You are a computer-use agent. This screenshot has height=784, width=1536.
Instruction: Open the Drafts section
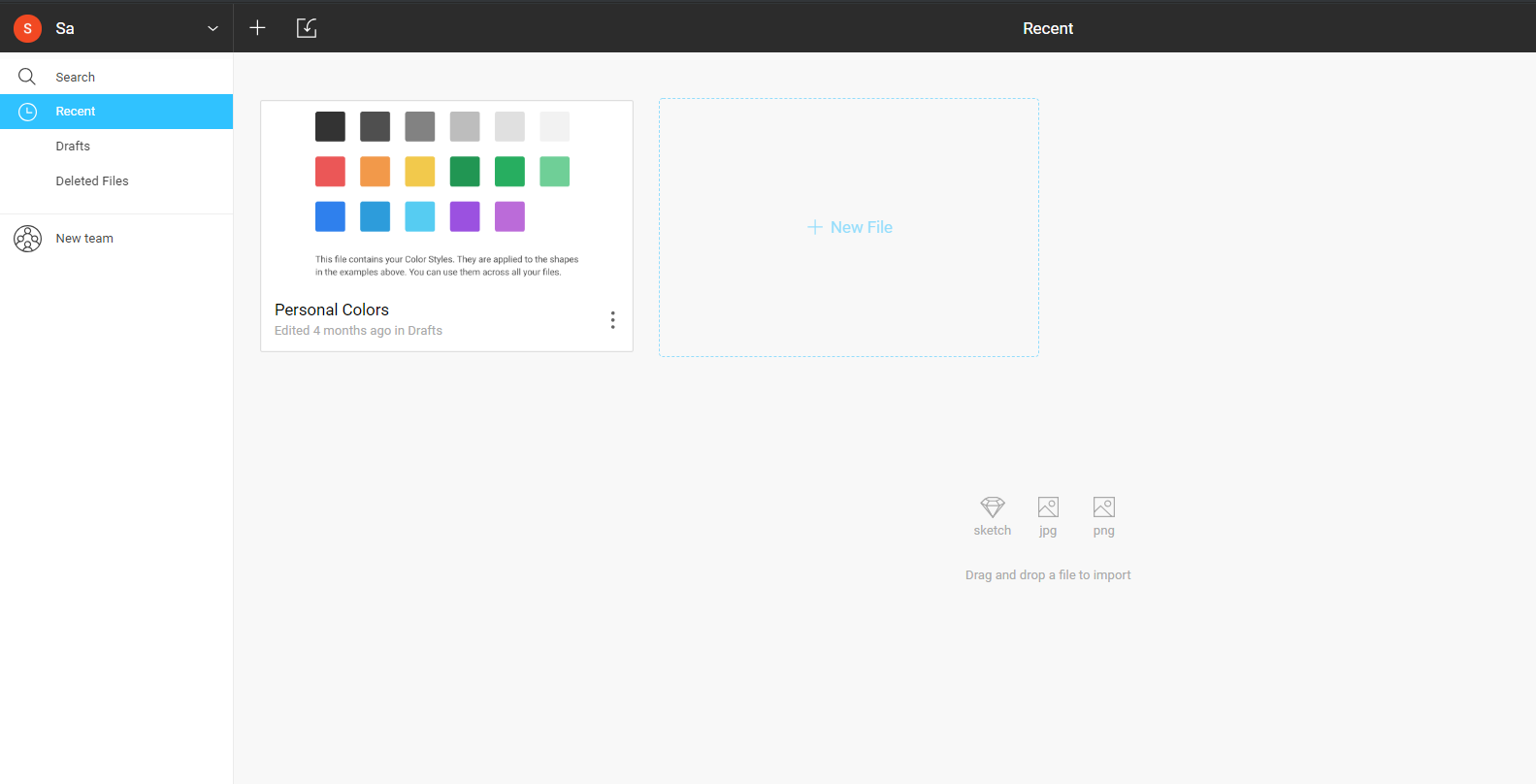(73, 147)
